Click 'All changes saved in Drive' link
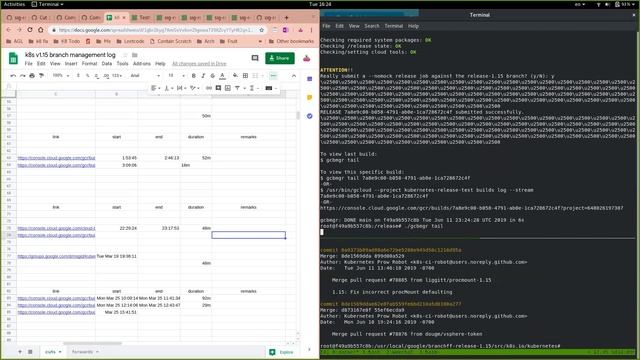 click(199, 64)
